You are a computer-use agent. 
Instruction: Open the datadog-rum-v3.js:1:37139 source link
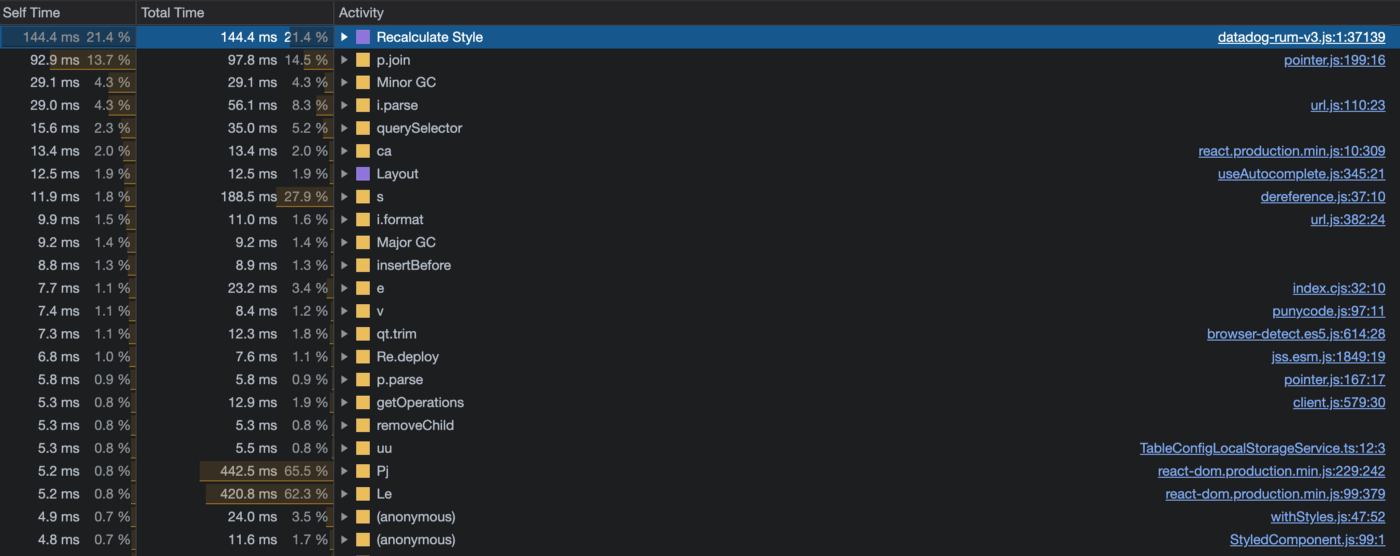(1301, 37)
